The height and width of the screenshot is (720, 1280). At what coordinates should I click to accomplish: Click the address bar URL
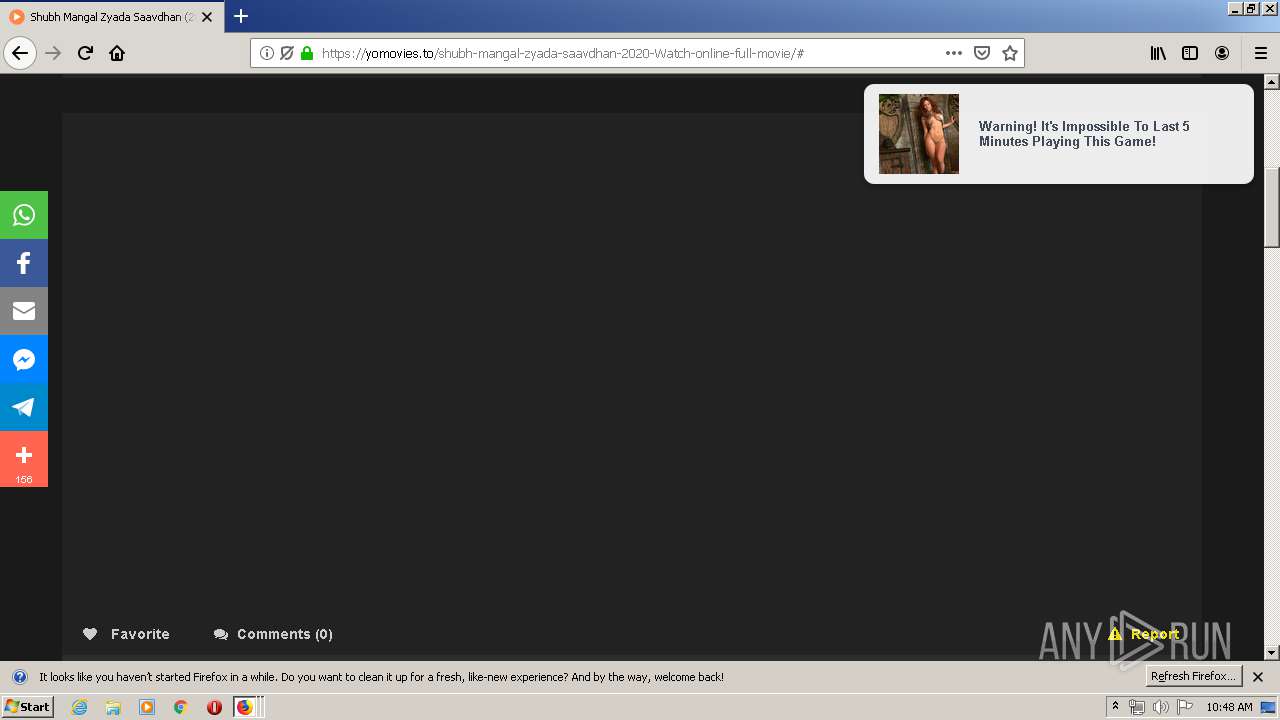point(563,53)
